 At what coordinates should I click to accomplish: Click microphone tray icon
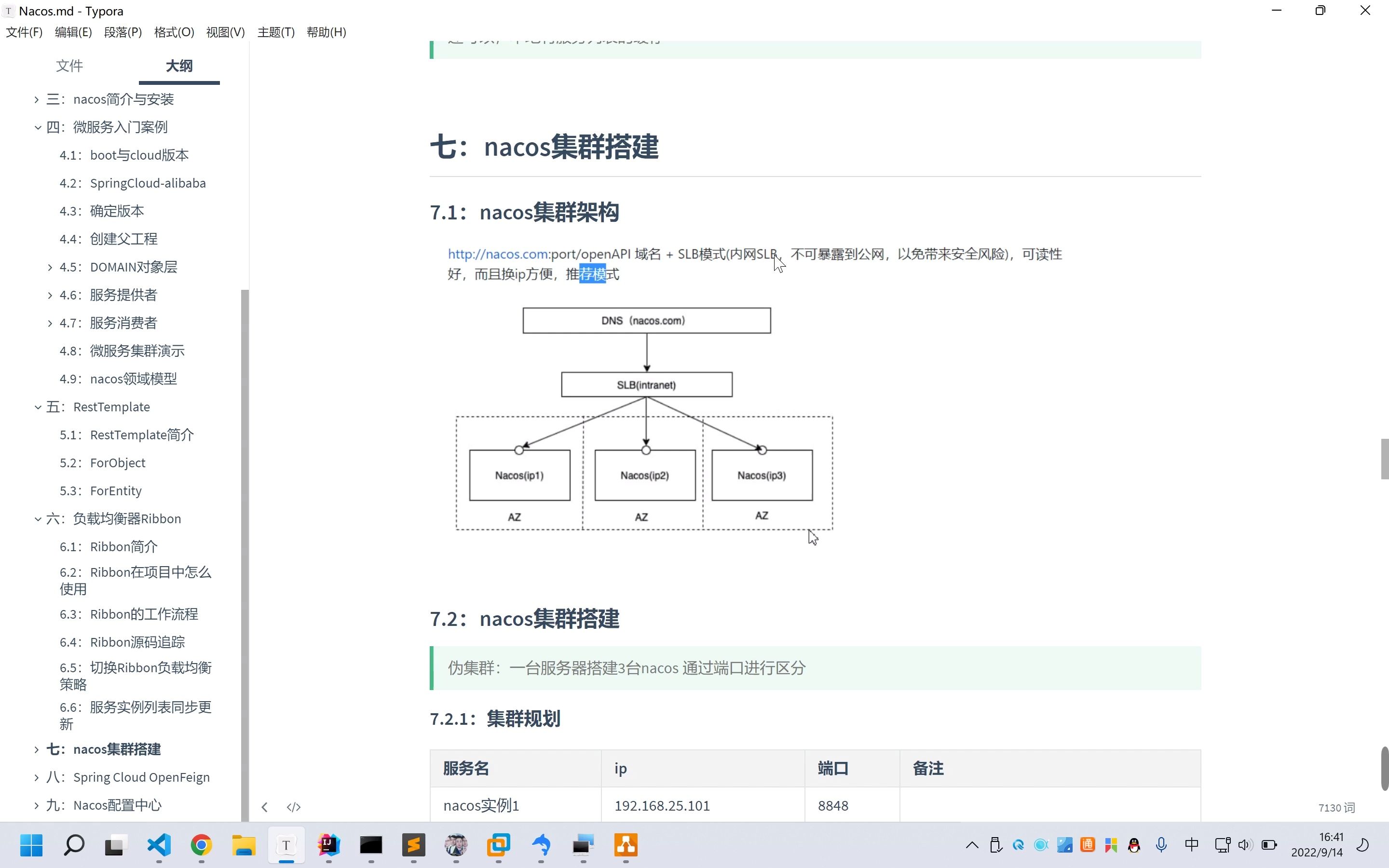point(1161,844)
